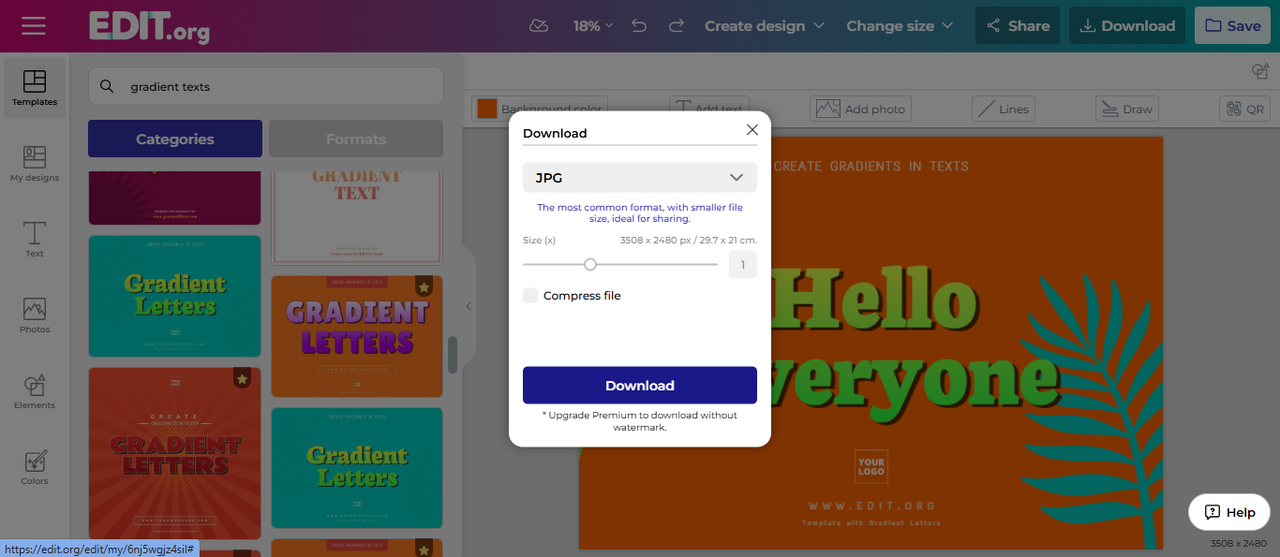
Task: Click the Add photo toolbar button
Action: click(861, 109)
